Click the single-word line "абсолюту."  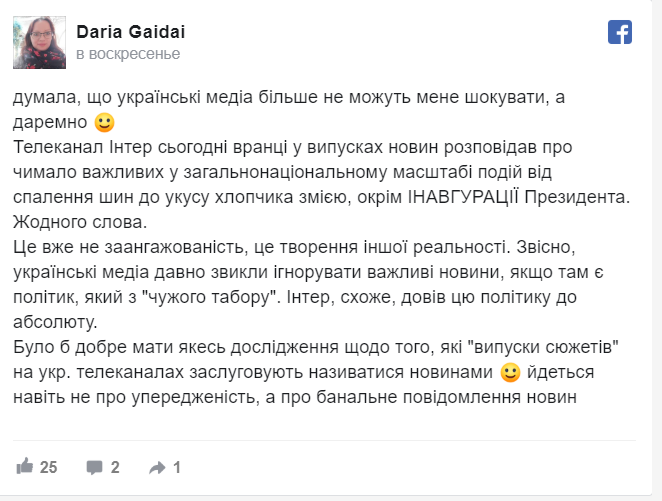pyautogui.click(x=55, y=322)
